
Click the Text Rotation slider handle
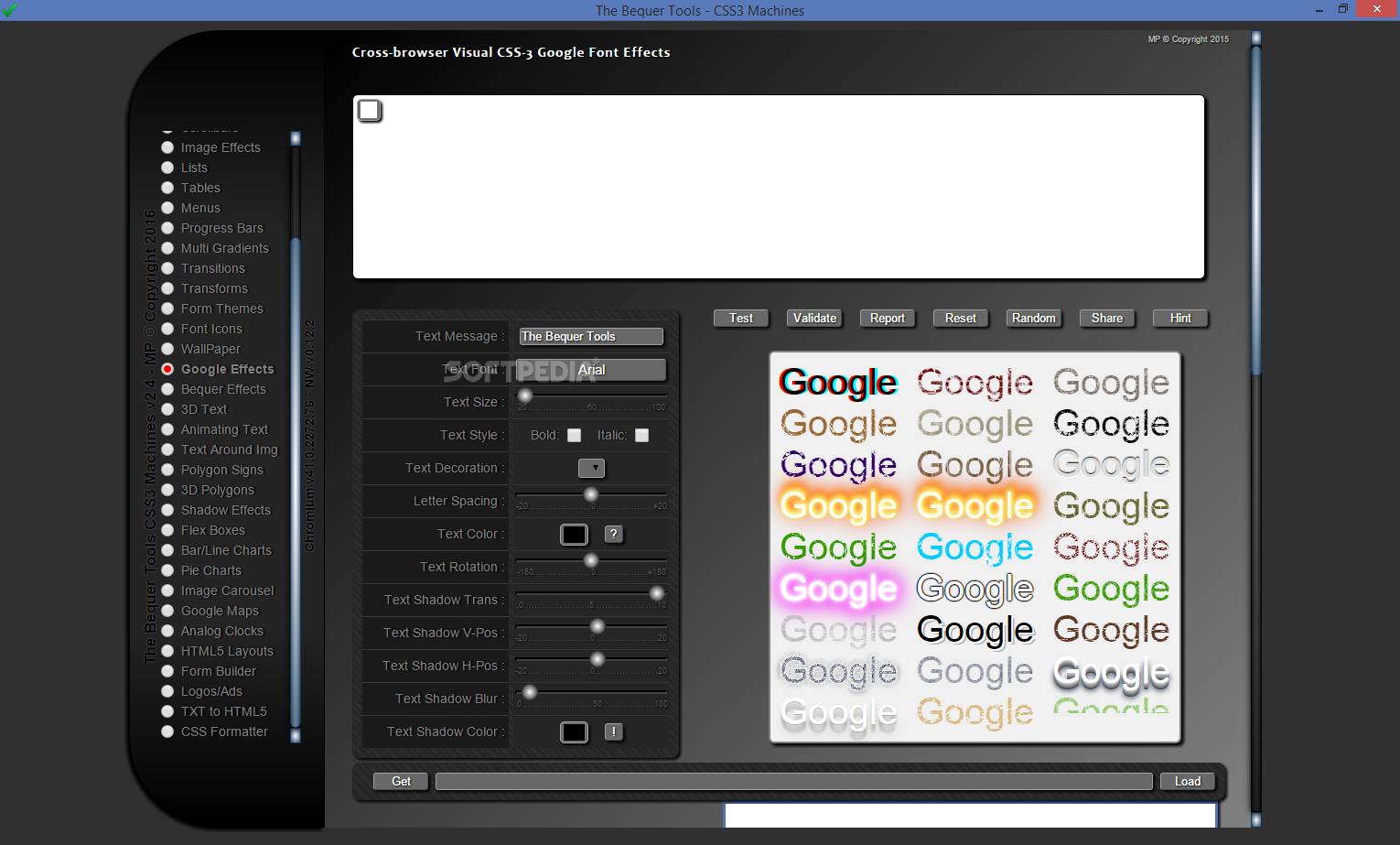[591, 560]
